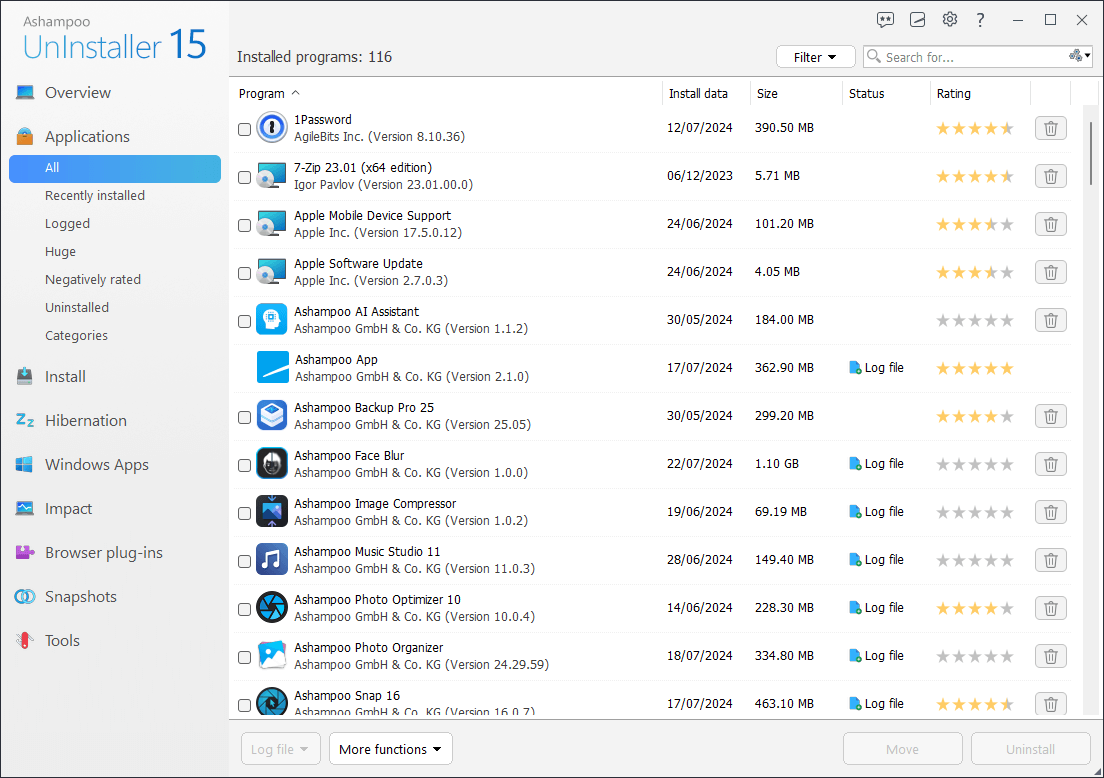Open the Log file dropdown at bottom
The width and height of the screenshot is (1104, 778).
pos(280,748)
